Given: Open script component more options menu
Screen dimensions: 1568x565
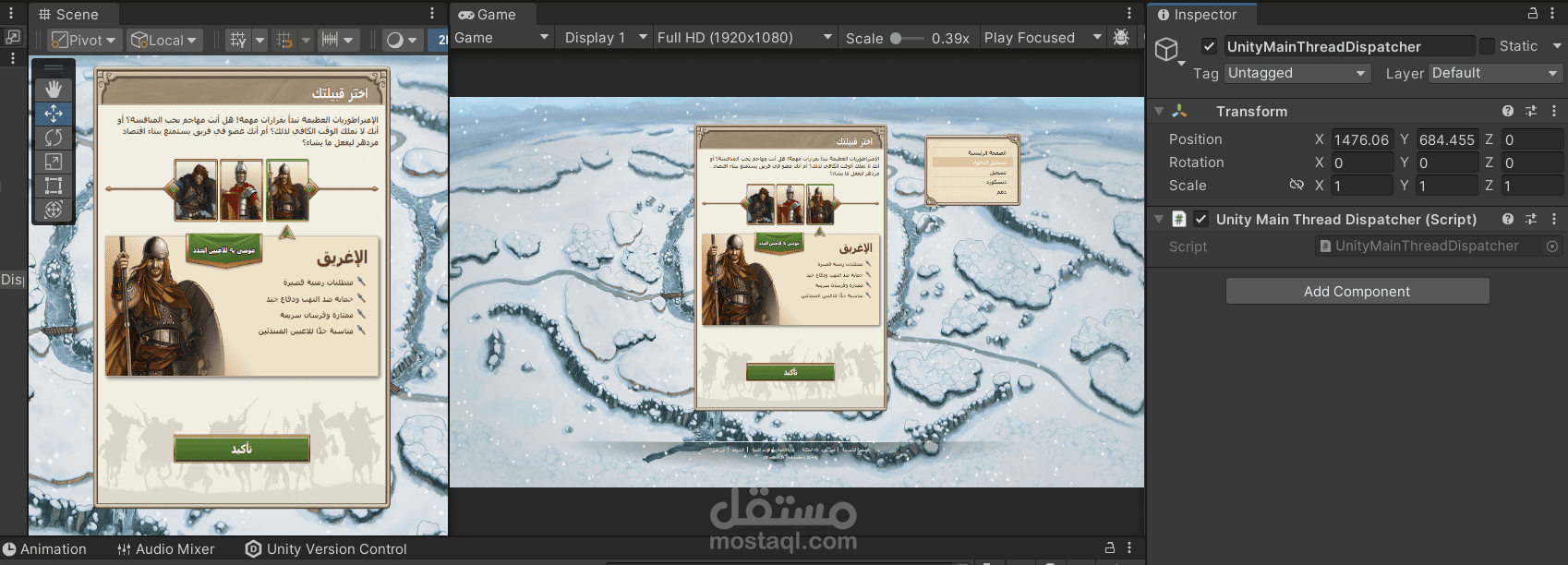Looking at the screenshot, I should (x=1554, y=219).
